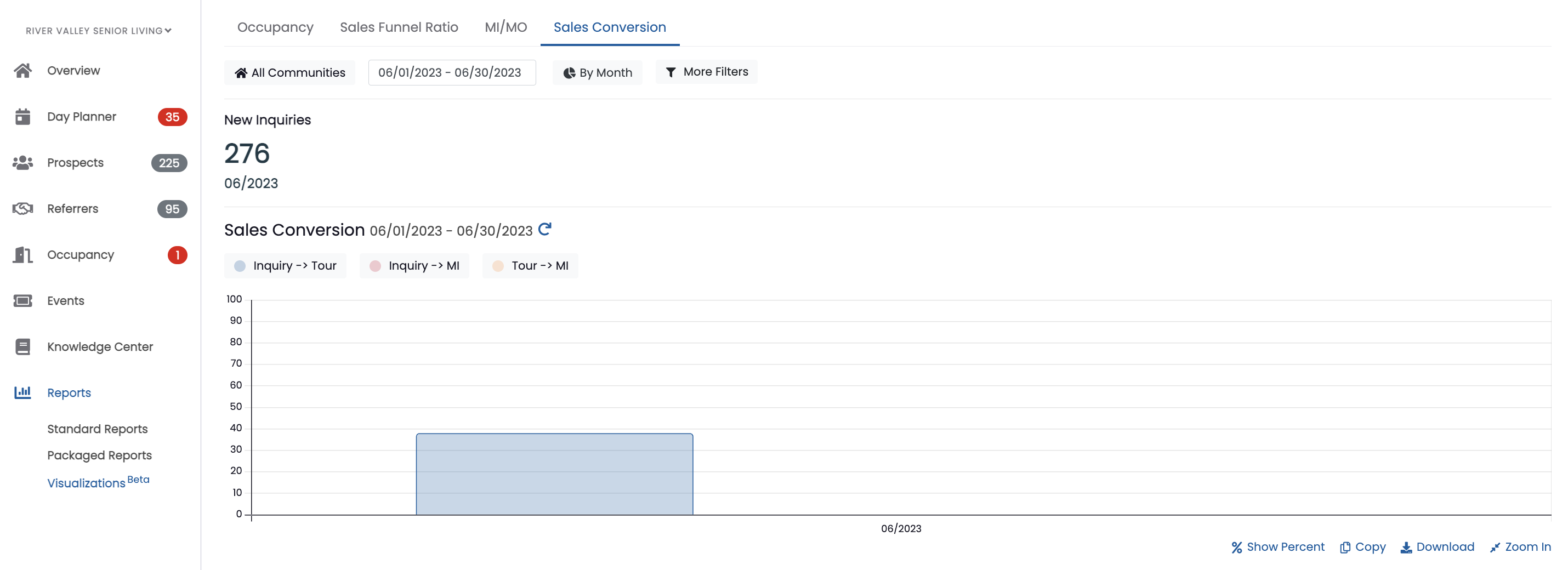Click the Inquiry -> Tour blue bar
The image size is (1568, 570).
(x=554, y=474)
